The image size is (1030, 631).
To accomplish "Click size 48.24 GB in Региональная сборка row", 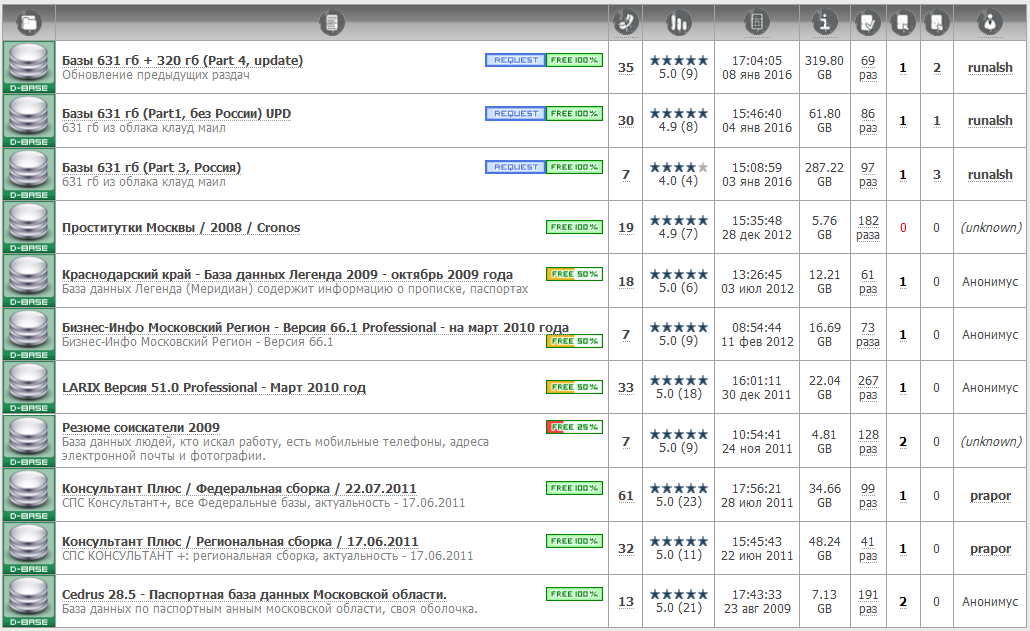I will (x=824, y=548).
